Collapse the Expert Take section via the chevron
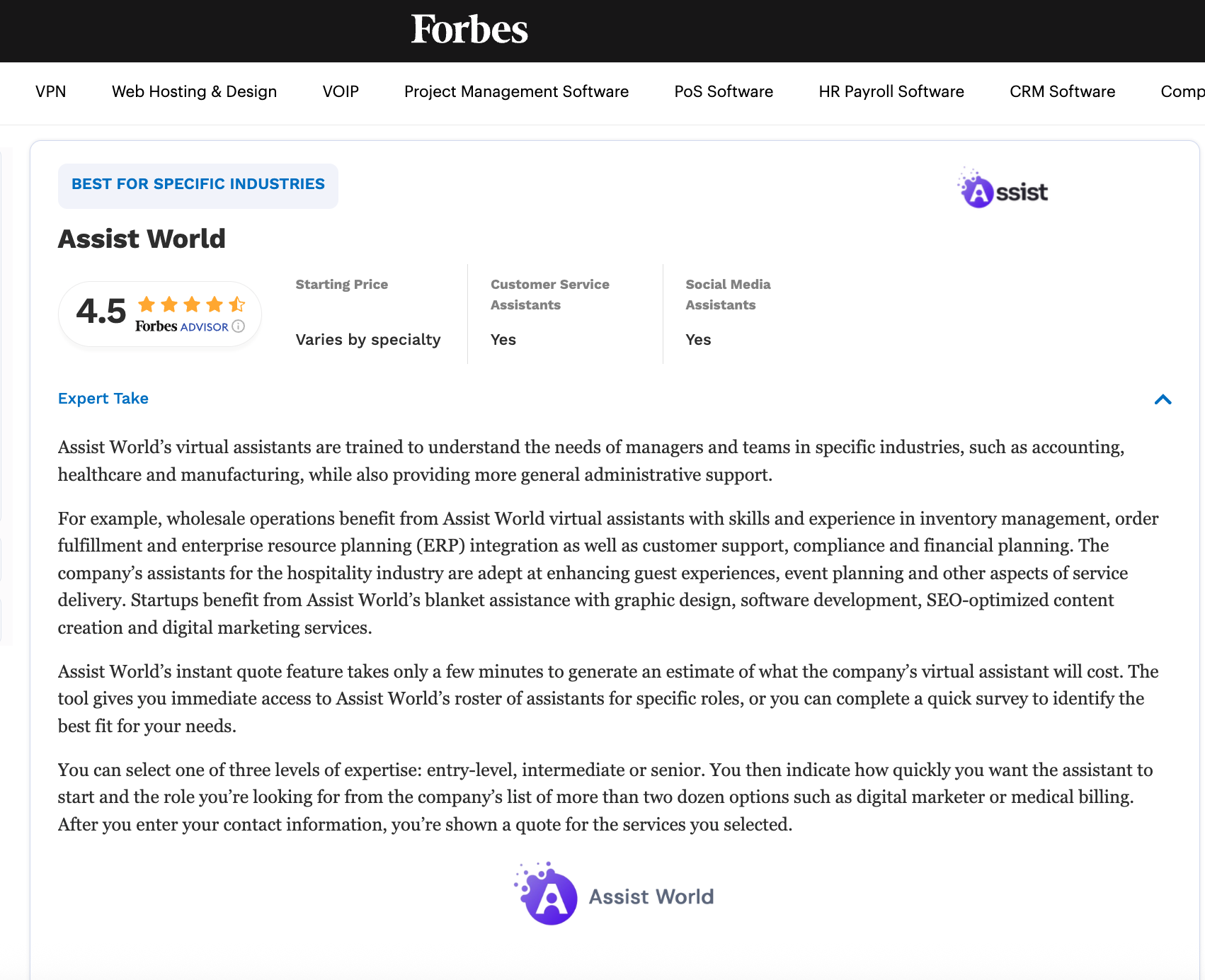 [1163, 399]
